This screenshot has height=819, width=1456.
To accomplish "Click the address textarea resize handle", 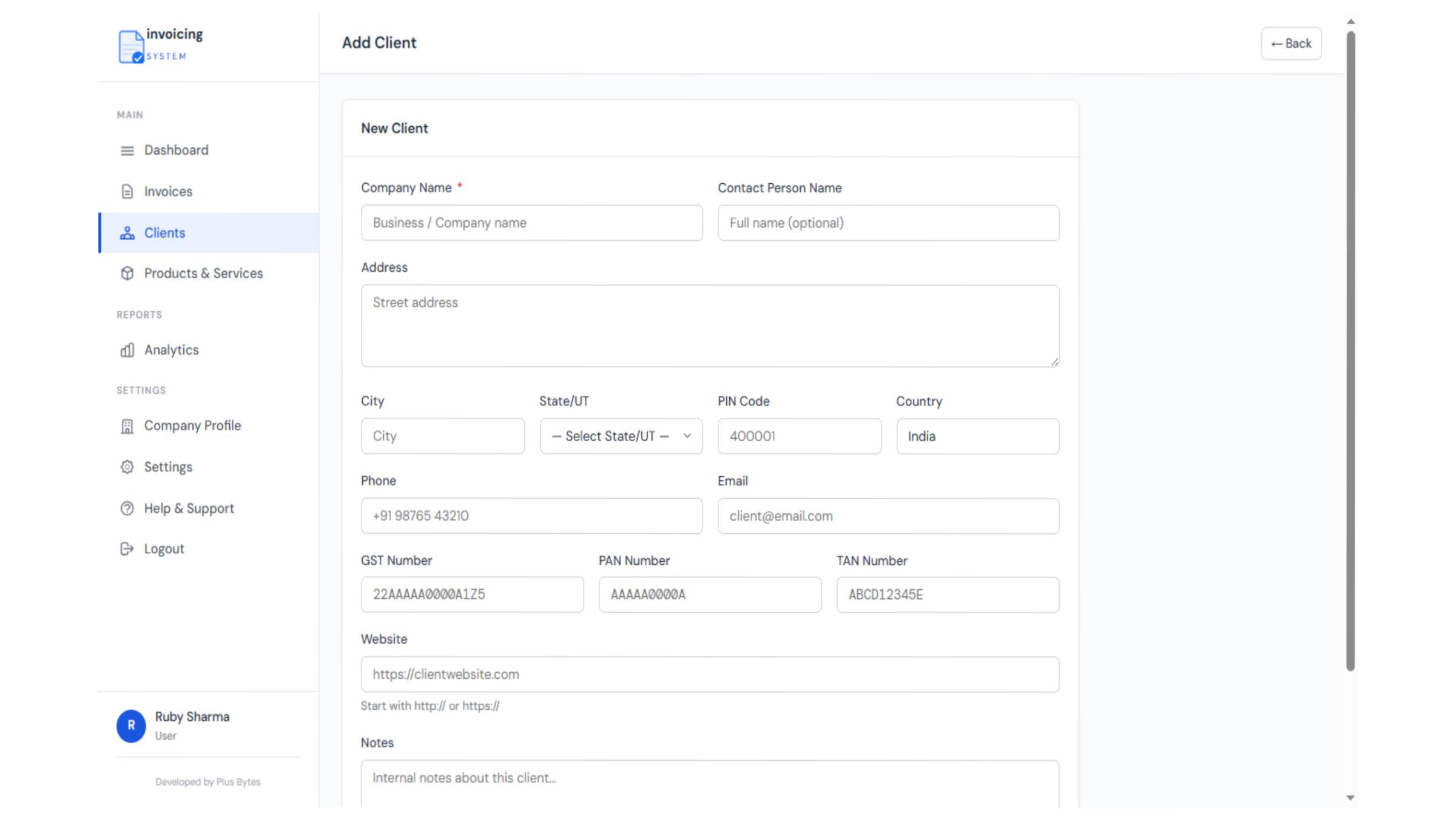I will pos(1054,362).
